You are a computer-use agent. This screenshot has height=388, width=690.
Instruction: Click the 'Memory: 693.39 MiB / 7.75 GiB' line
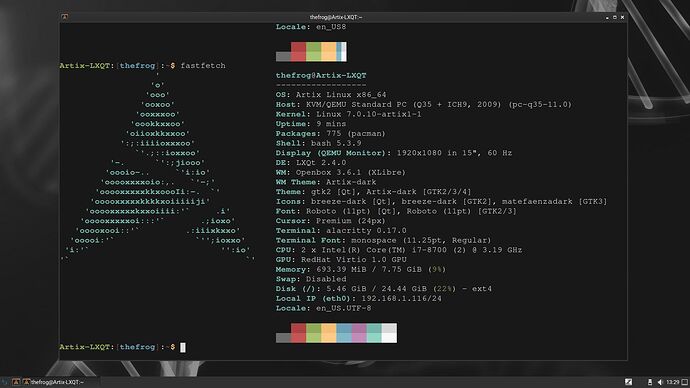pos(361,269)
